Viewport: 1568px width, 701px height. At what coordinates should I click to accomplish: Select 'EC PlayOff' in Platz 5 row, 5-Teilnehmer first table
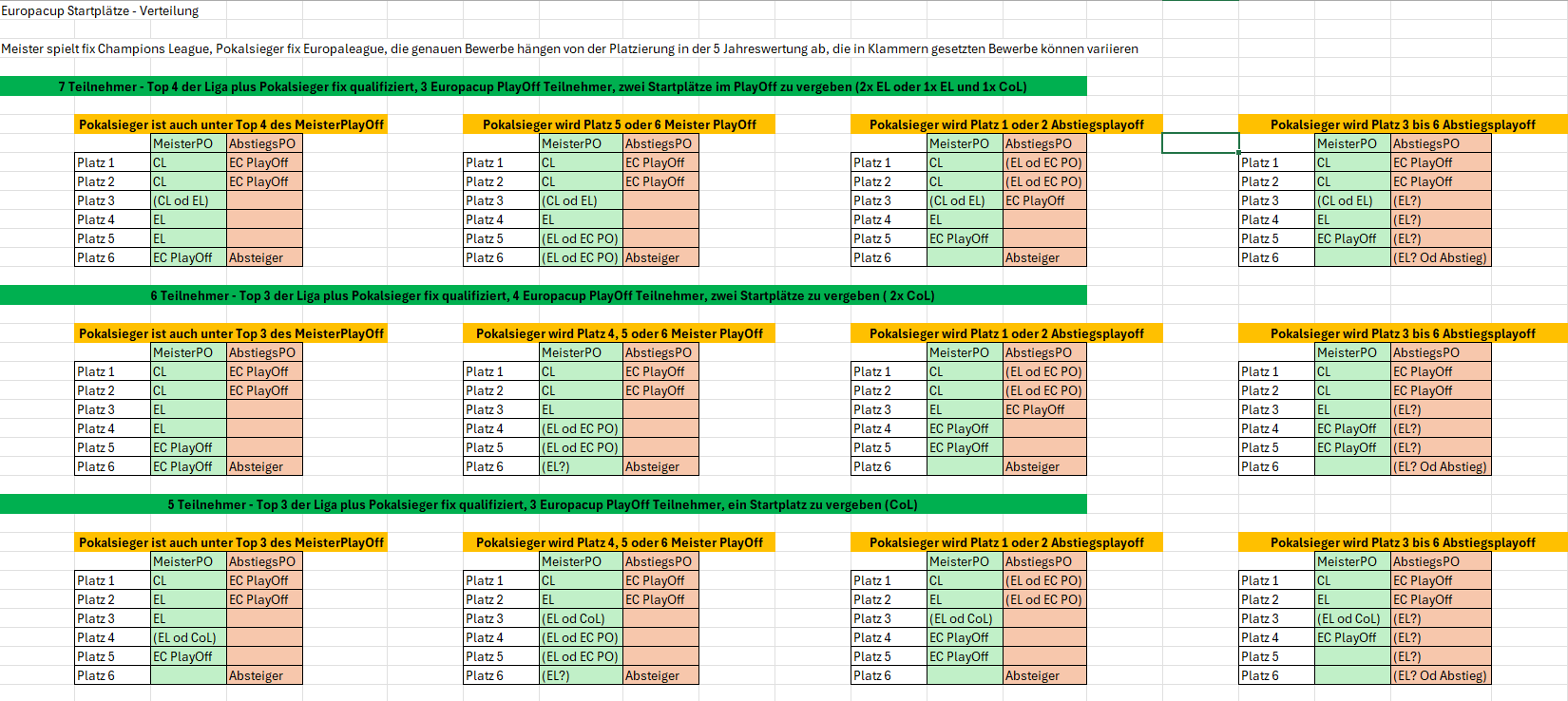[188, 656]
